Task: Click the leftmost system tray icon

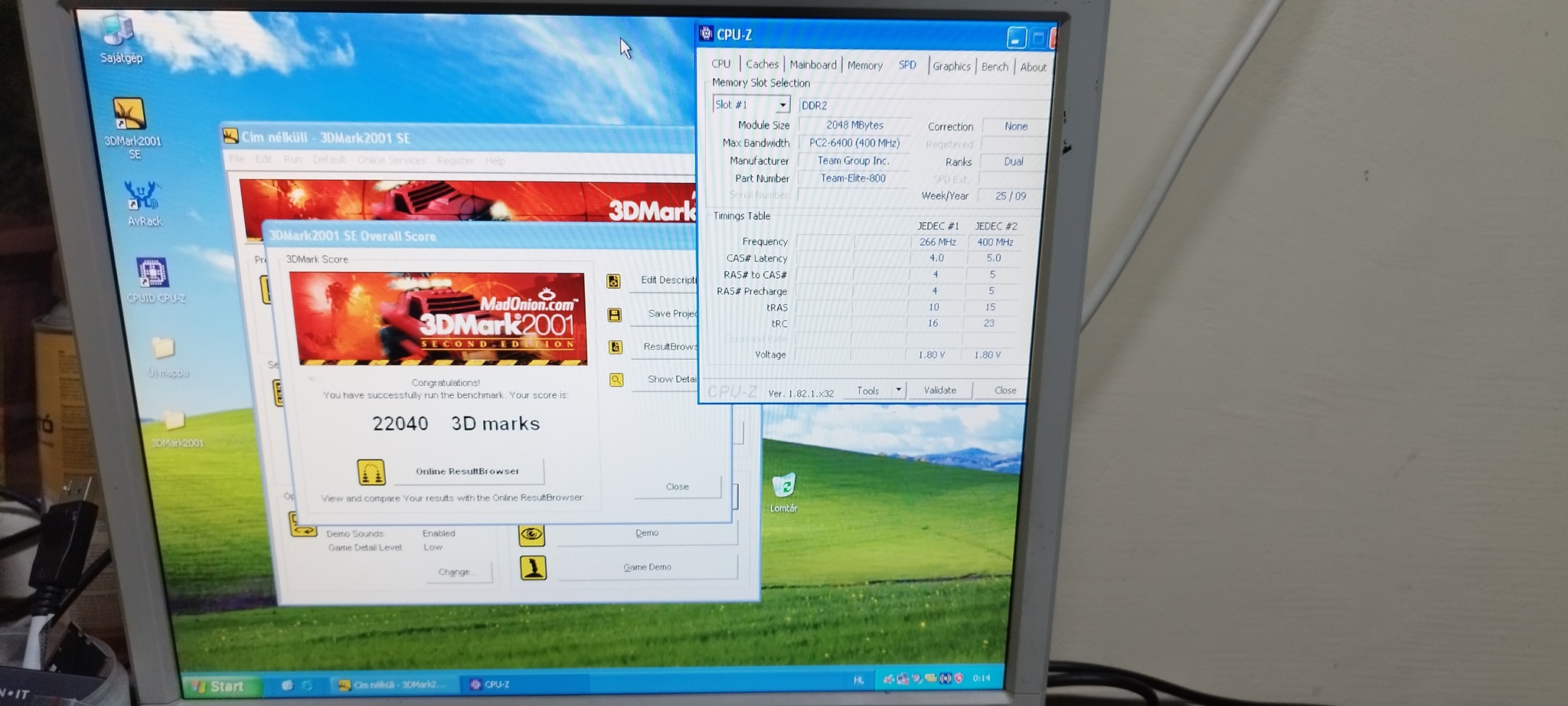Action: 888,679
